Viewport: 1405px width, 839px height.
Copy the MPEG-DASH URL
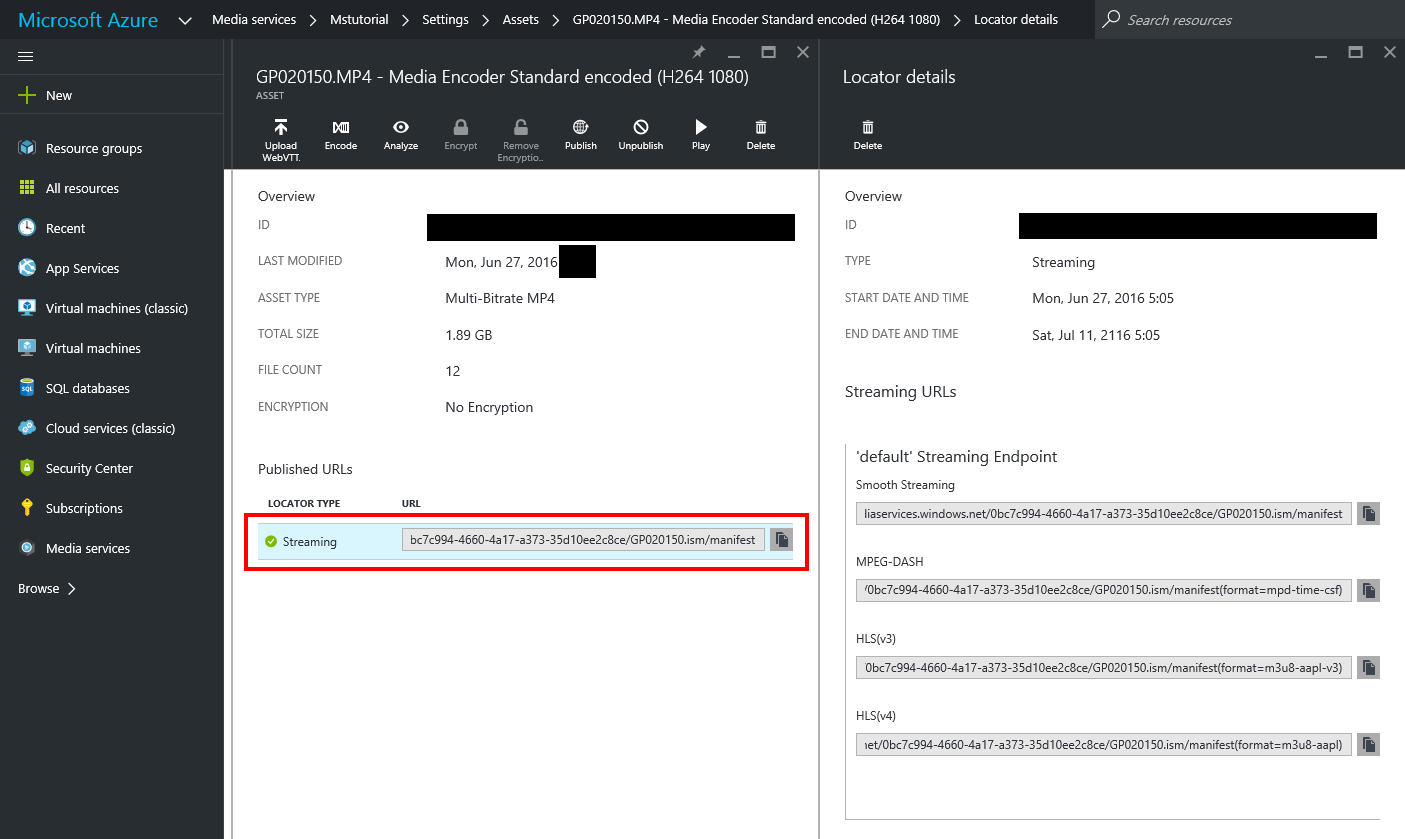(x=1369, y=590)
